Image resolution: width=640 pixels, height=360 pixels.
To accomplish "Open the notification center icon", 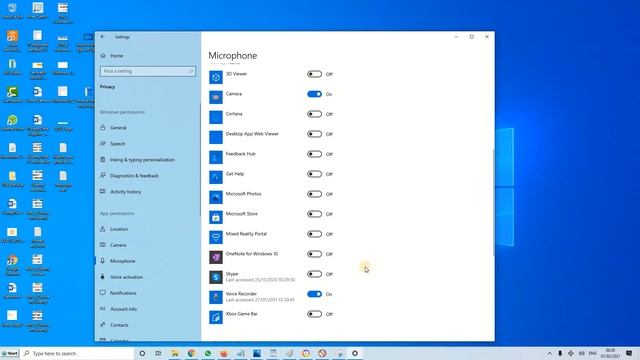I will pyautogui.click(x=629, y=353).
